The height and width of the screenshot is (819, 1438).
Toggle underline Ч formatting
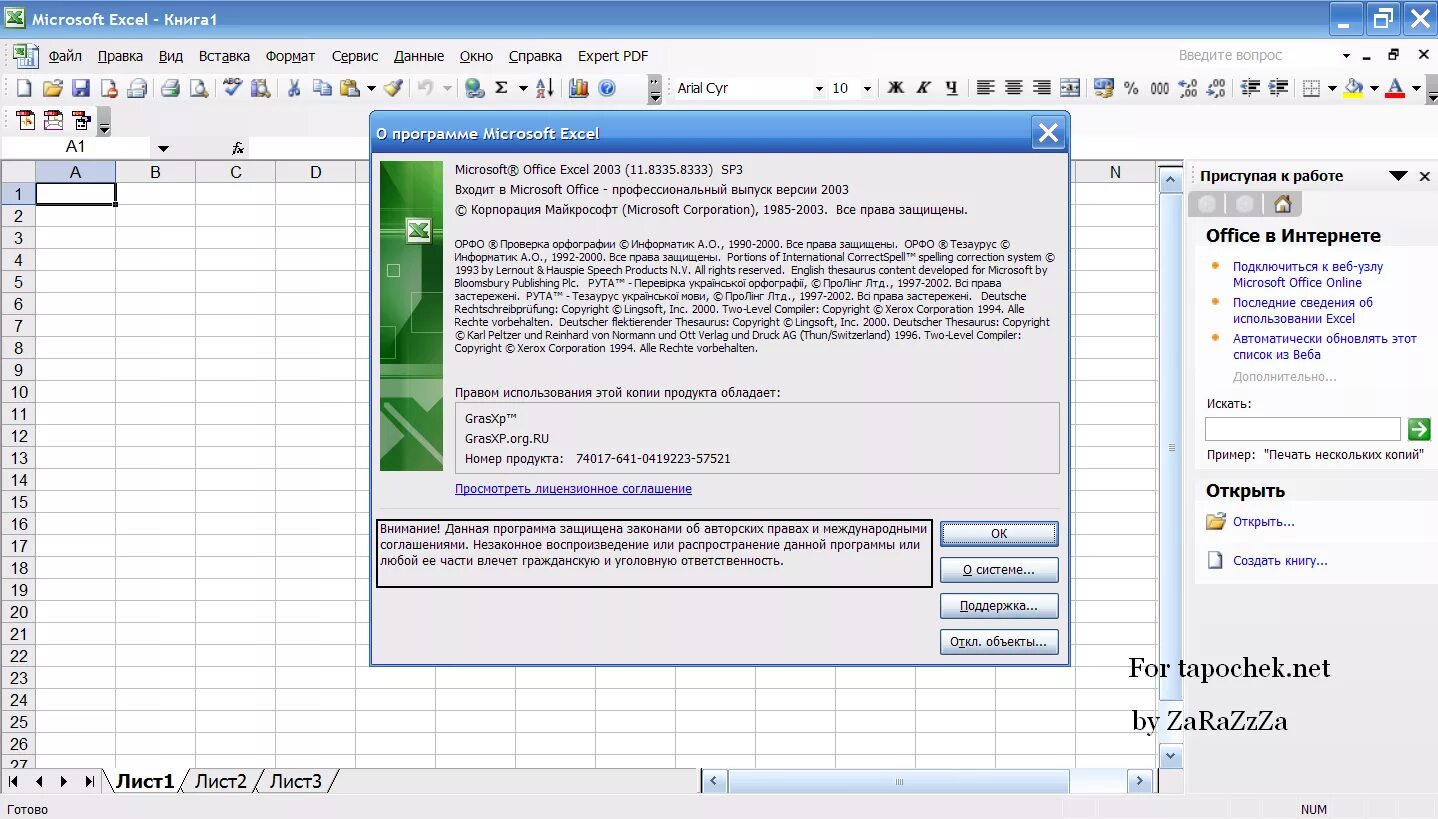pyautogui.click(x=952, y=88)
